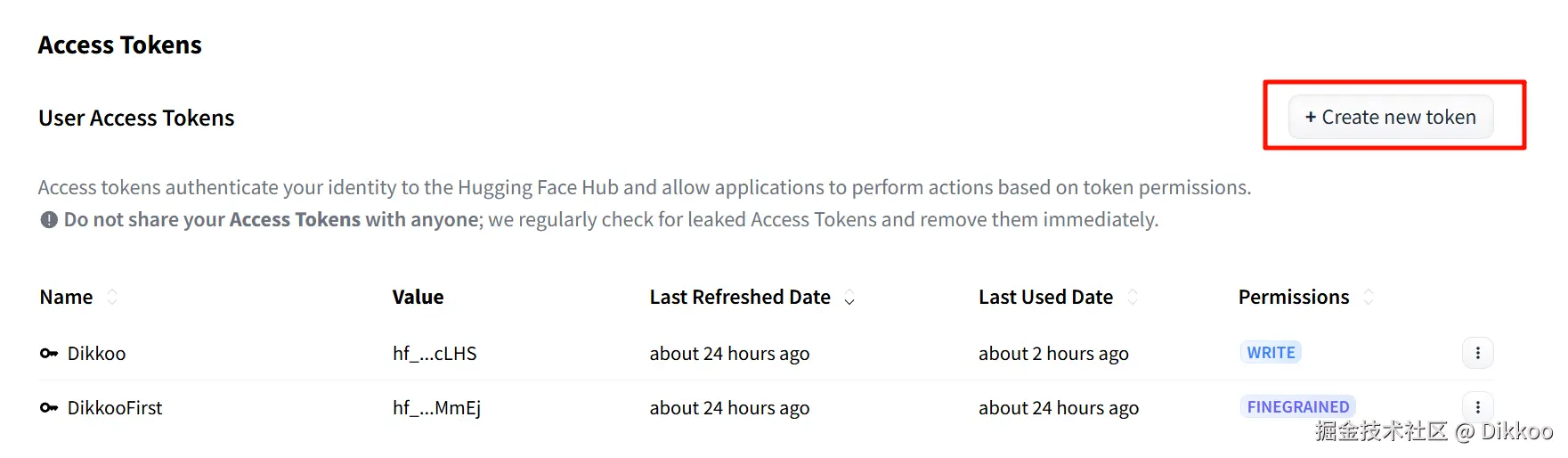Click token value hf_...cLHS

point(435,354)
